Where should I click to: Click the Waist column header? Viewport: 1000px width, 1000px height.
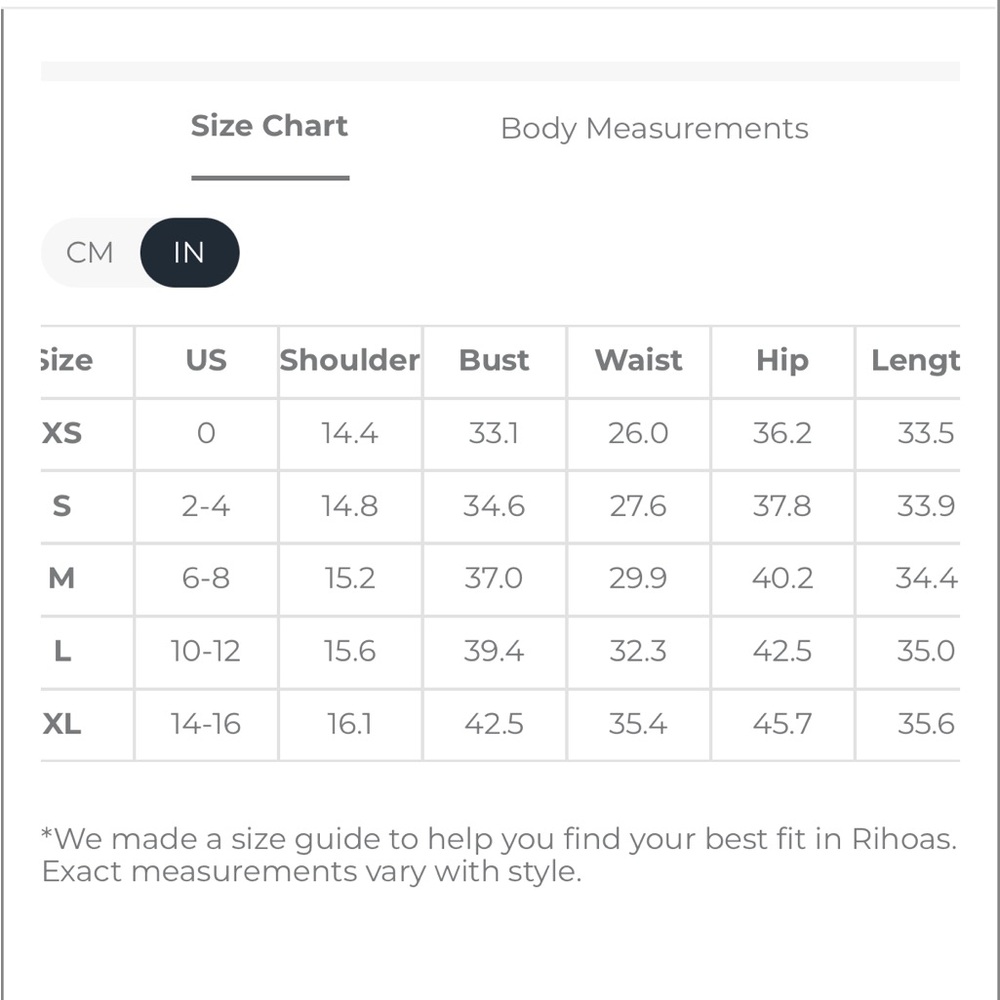coord(638,360)
